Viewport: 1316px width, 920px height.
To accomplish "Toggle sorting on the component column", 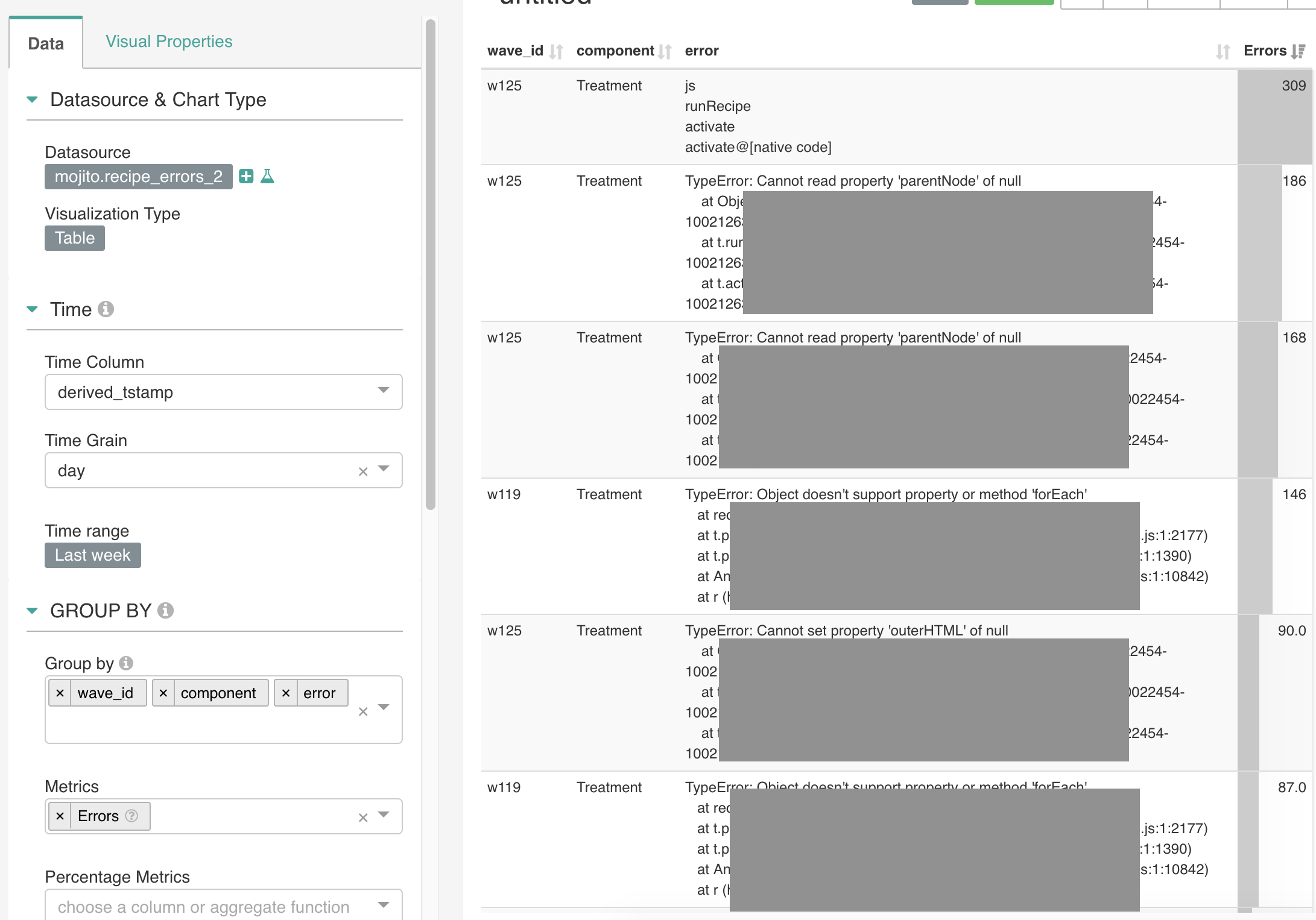I will coord(664,51).
